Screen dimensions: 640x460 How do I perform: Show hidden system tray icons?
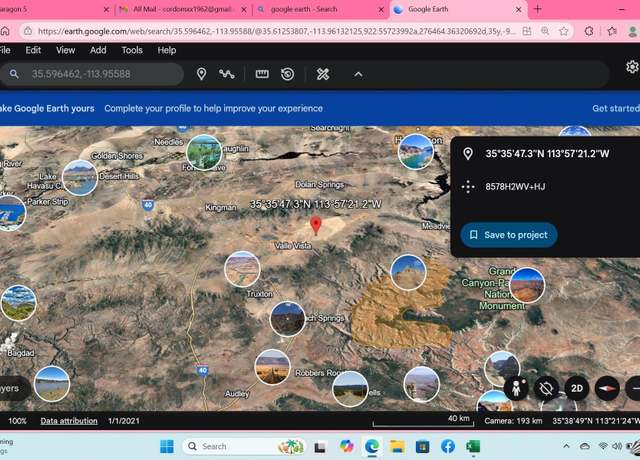pos(566,446)
